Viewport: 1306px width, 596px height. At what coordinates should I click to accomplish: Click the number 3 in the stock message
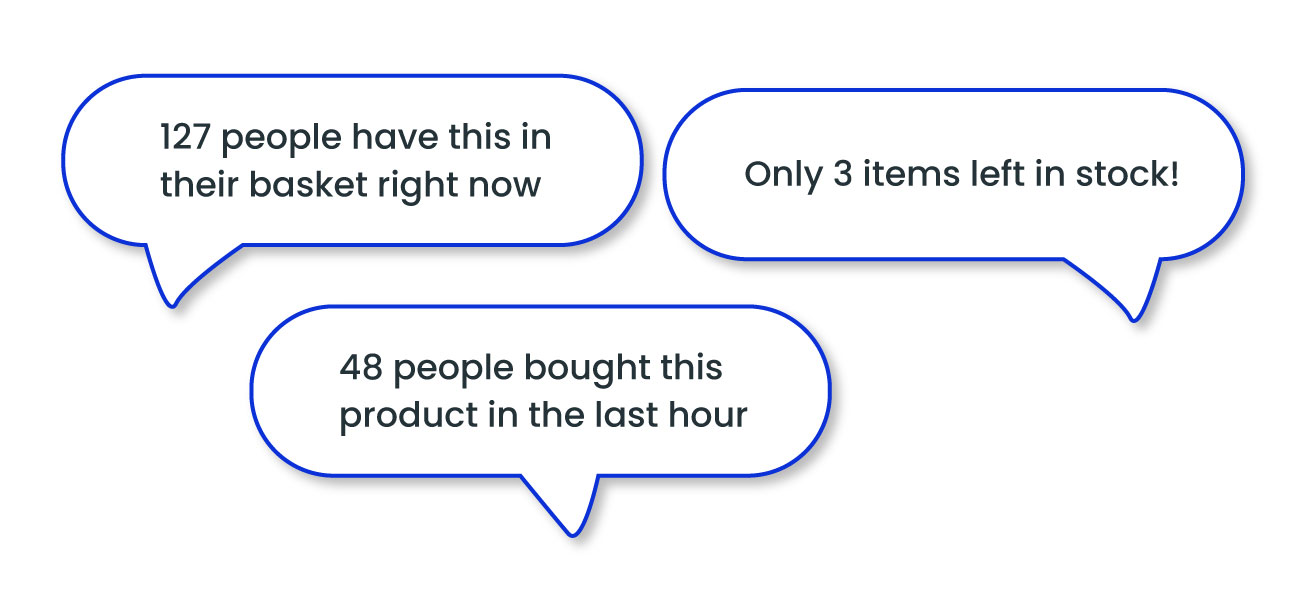(x=842, y=175)
